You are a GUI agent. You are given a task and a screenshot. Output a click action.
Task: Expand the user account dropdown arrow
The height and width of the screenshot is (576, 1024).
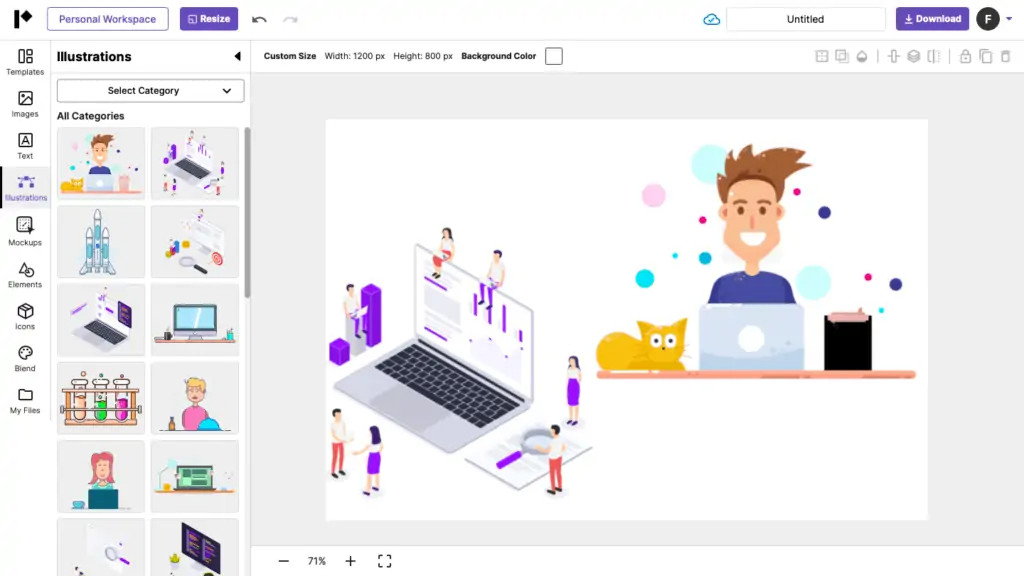(1008, 19)
